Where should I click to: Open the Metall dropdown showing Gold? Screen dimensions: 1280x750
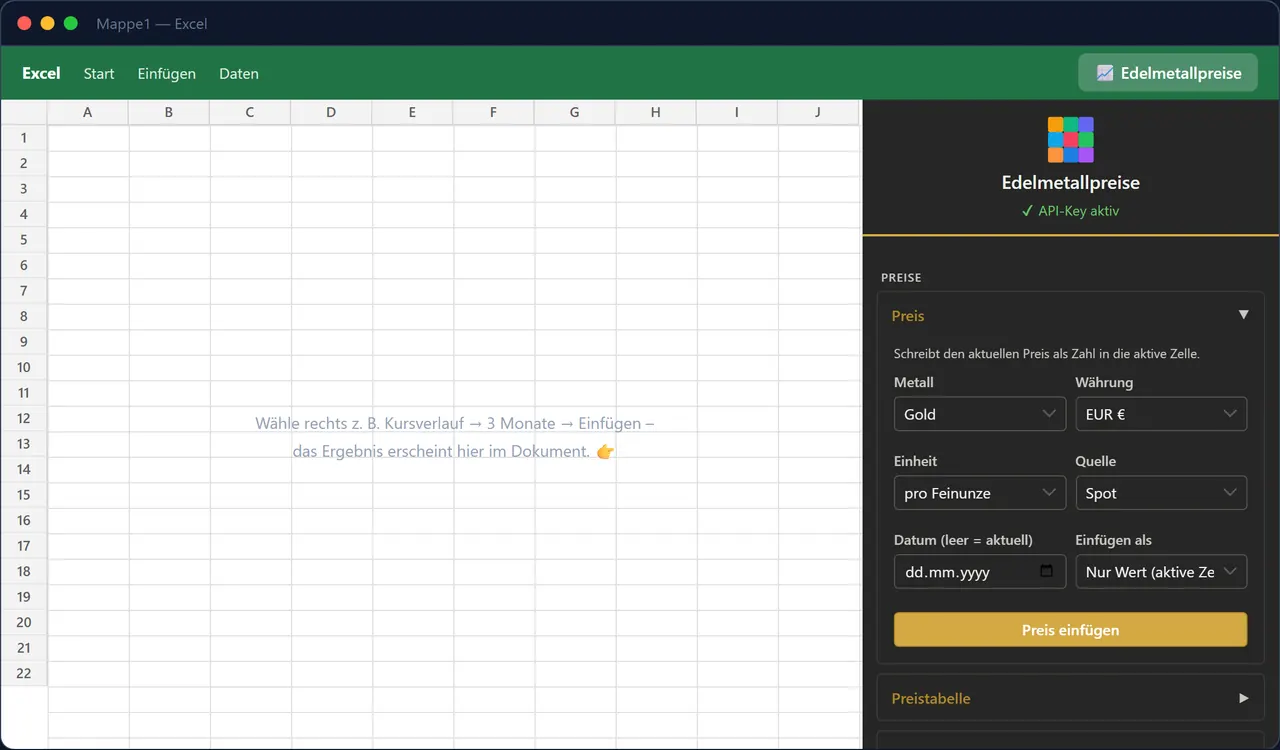coord(979,414)
